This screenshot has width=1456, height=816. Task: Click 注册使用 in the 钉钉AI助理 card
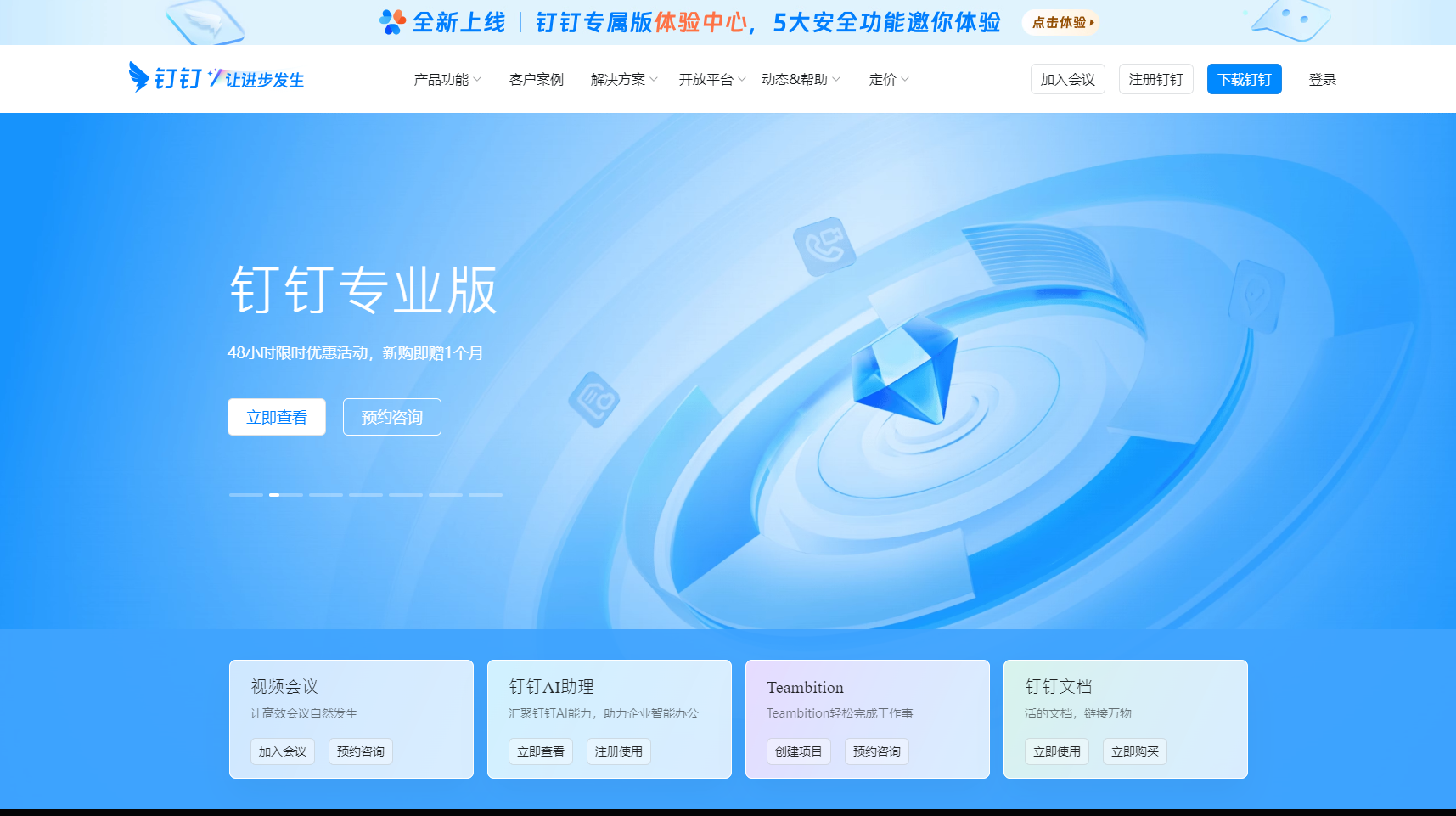[619, 751]
